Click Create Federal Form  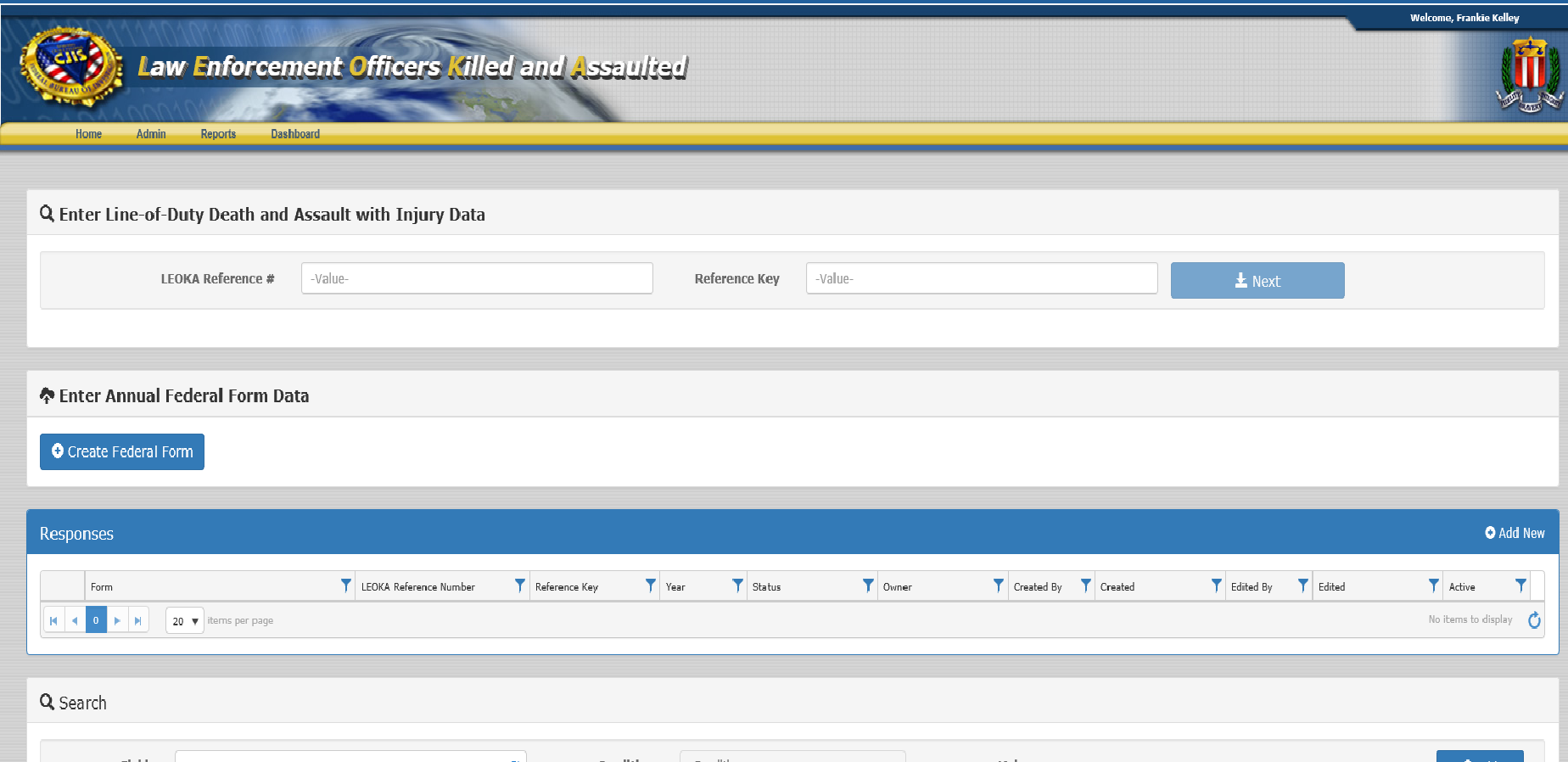pos(122,451)
